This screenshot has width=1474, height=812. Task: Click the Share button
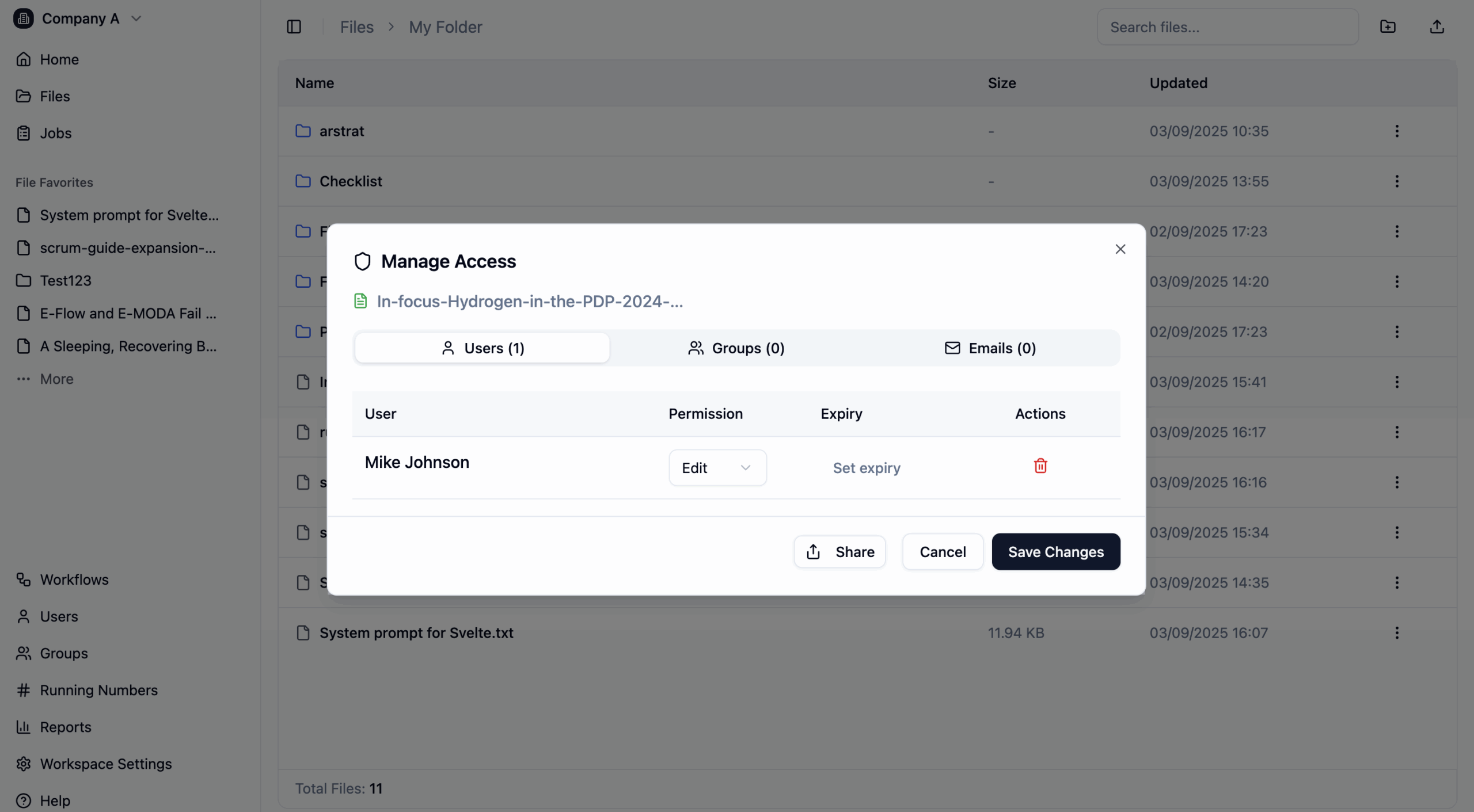[x=839, y=552]
